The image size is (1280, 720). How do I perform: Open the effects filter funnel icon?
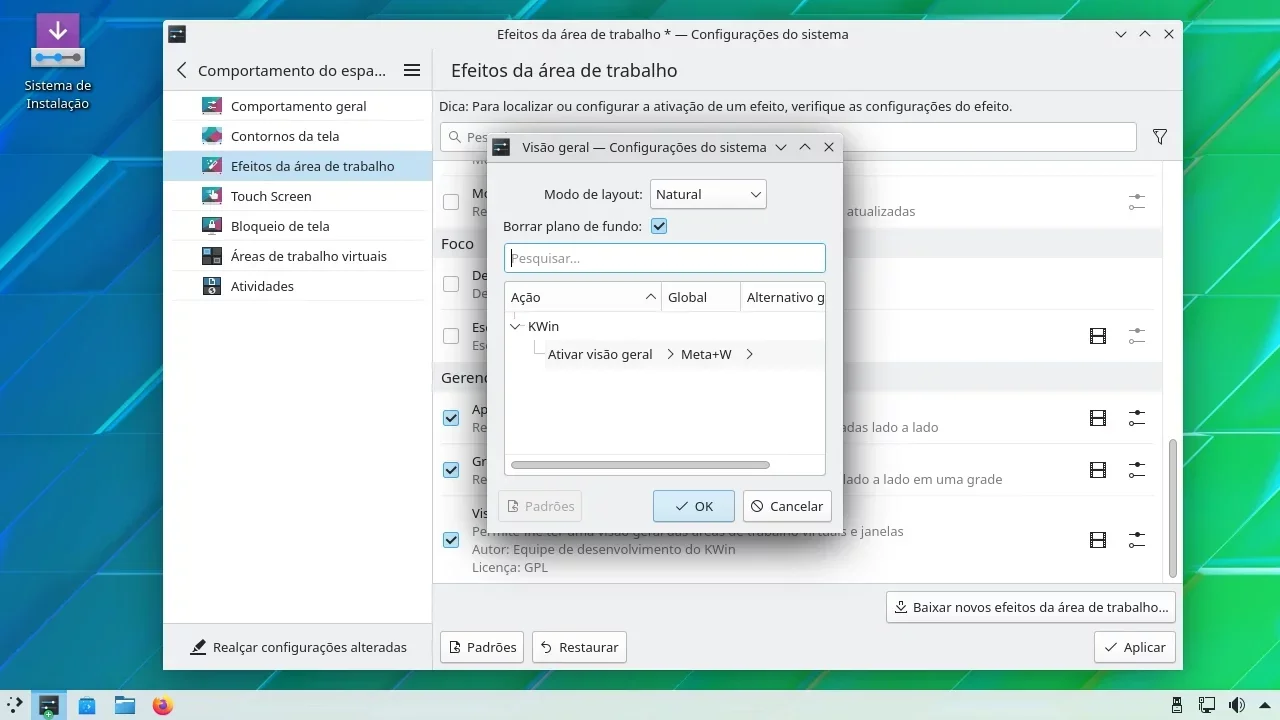[1160, 137]
